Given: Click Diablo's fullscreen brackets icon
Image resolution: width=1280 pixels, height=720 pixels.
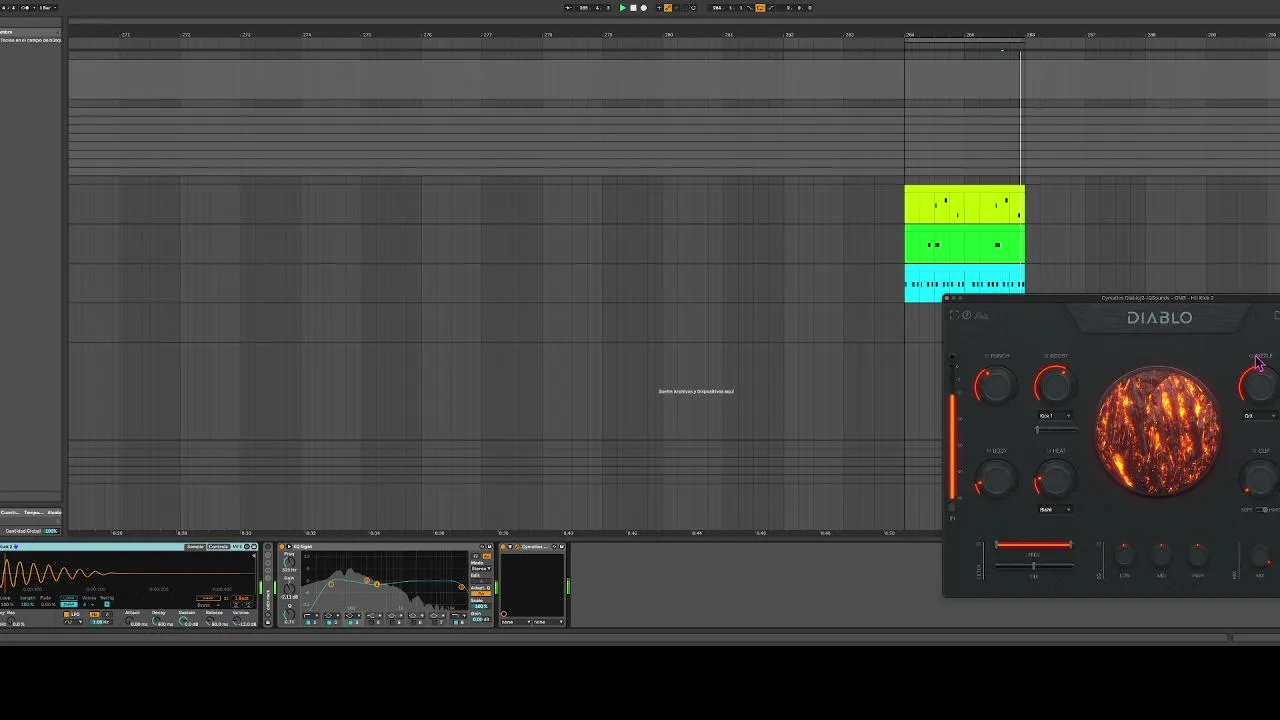Looking at the screenshot, I should [955, 315].
